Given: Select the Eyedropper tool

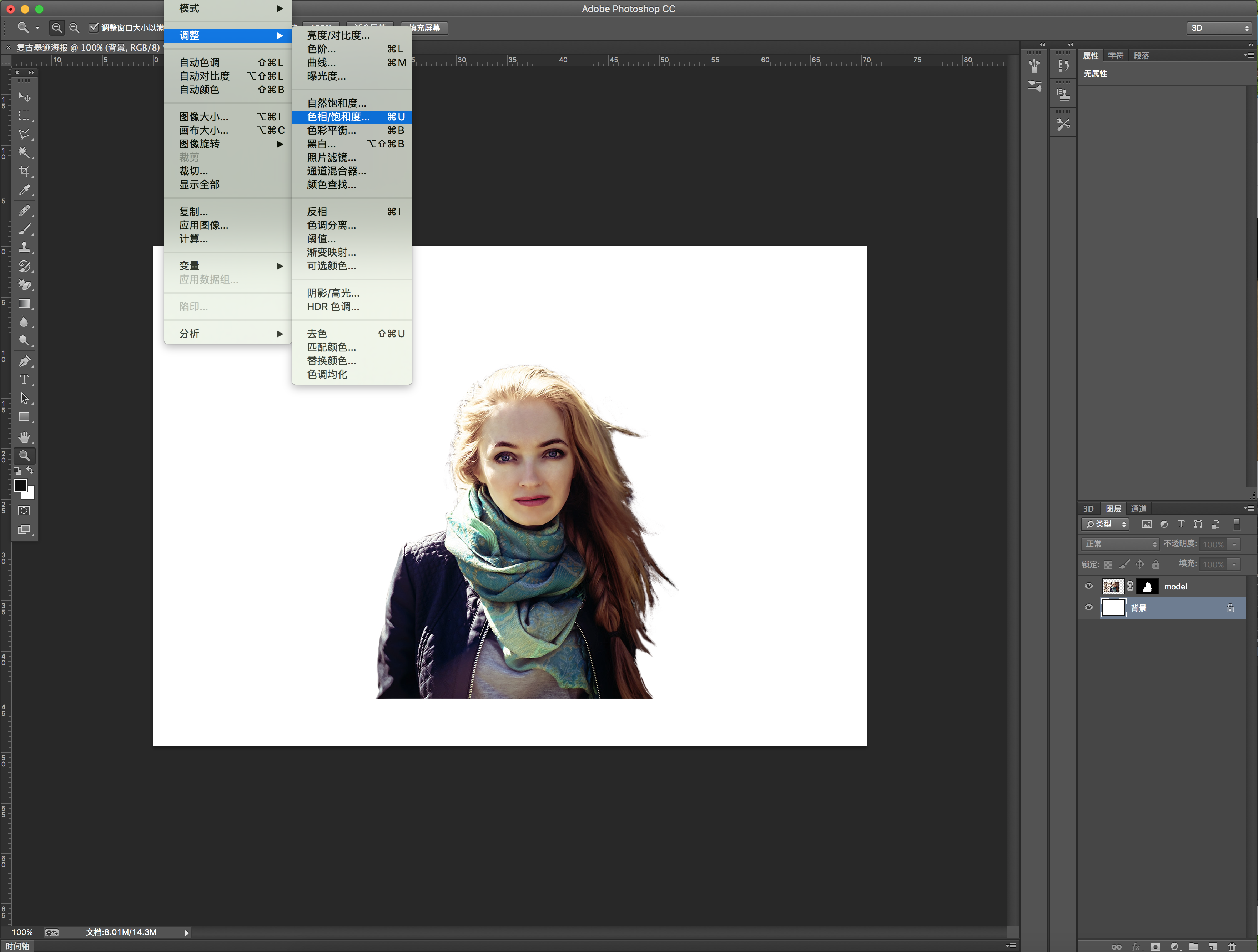Looking at the screenshot, I should tap(24, 191).
